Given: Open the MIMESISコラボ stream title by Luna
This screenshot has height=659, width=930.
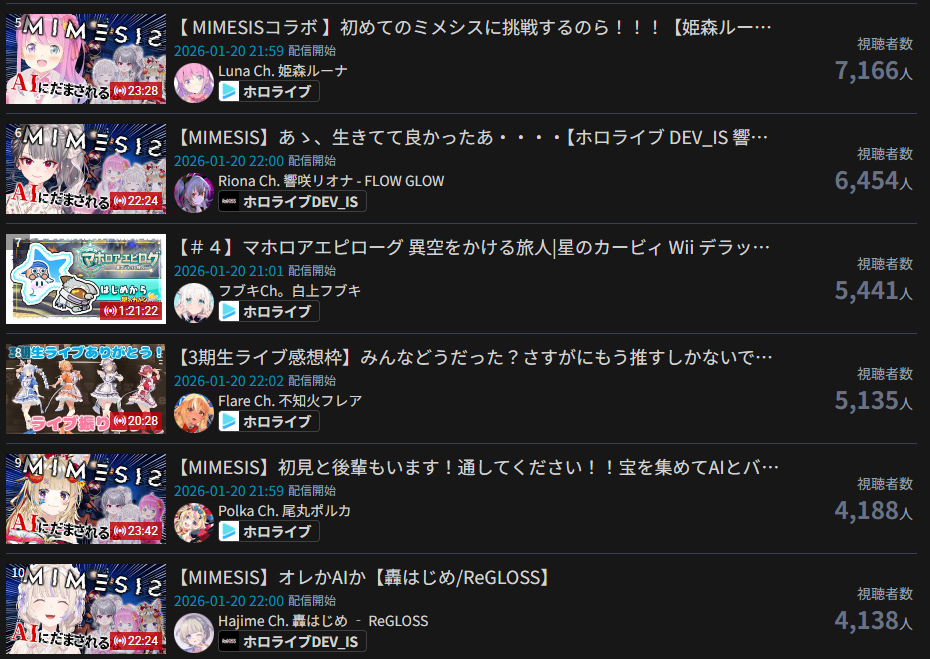Looking at the screenshot, I should click(x=474, y=27).
